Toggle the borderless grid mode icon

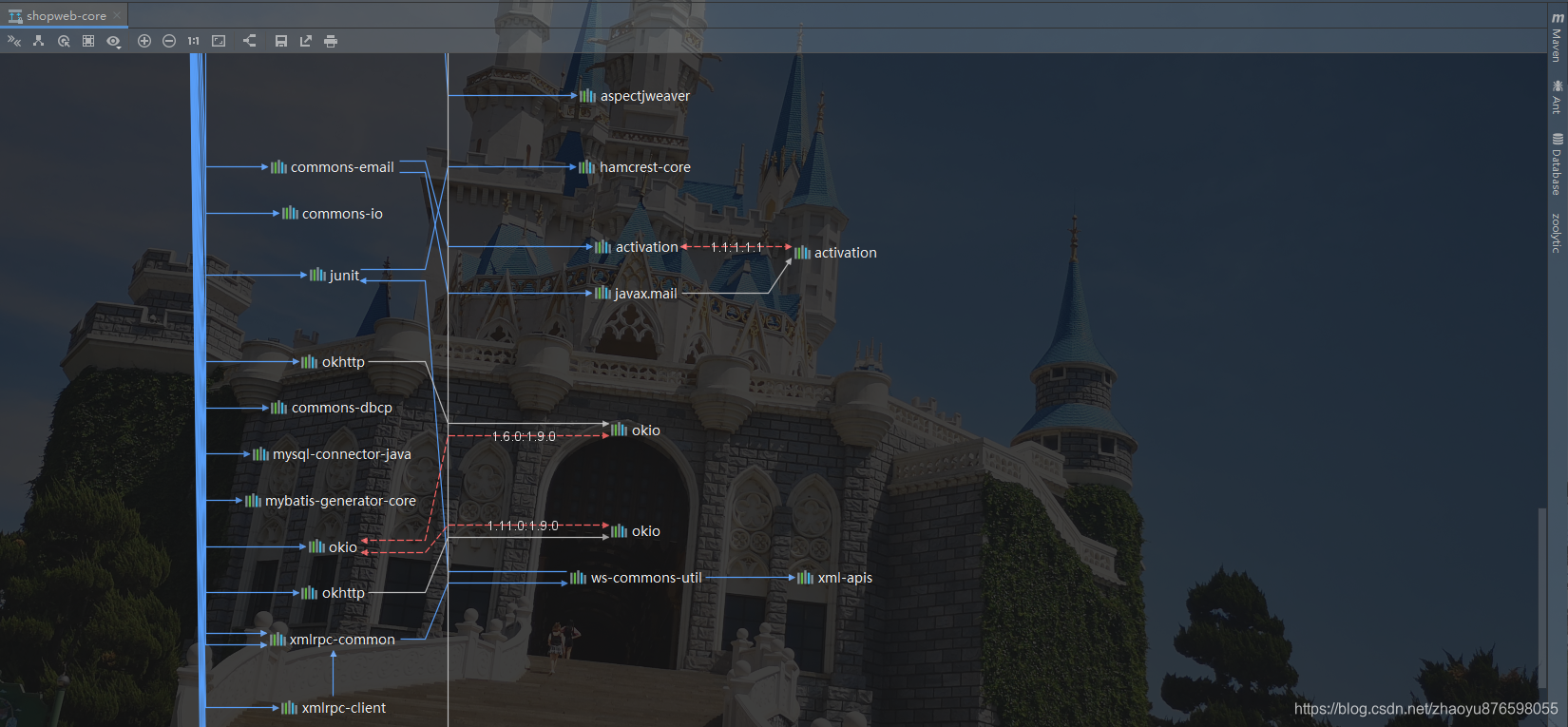click(88, 41)
